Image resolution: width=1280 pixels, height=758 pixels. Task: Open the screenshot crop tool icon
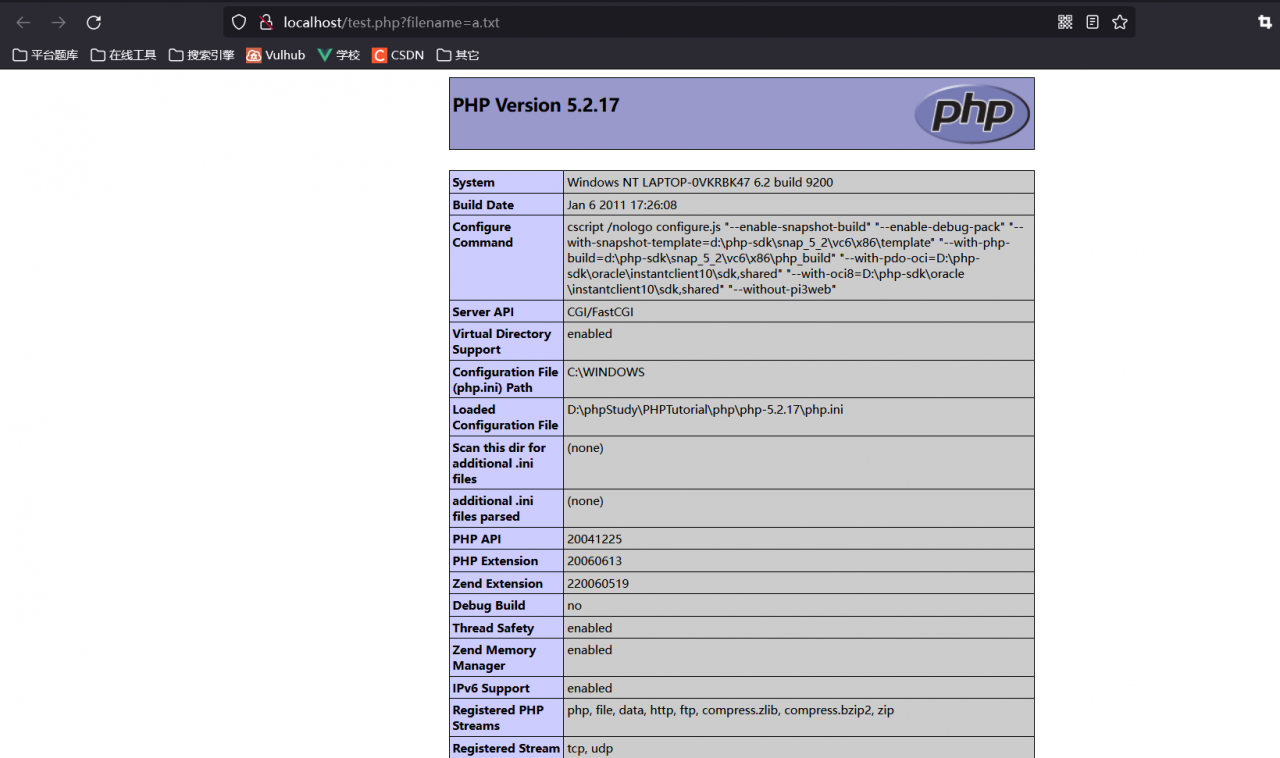(x=1265, y=22)
